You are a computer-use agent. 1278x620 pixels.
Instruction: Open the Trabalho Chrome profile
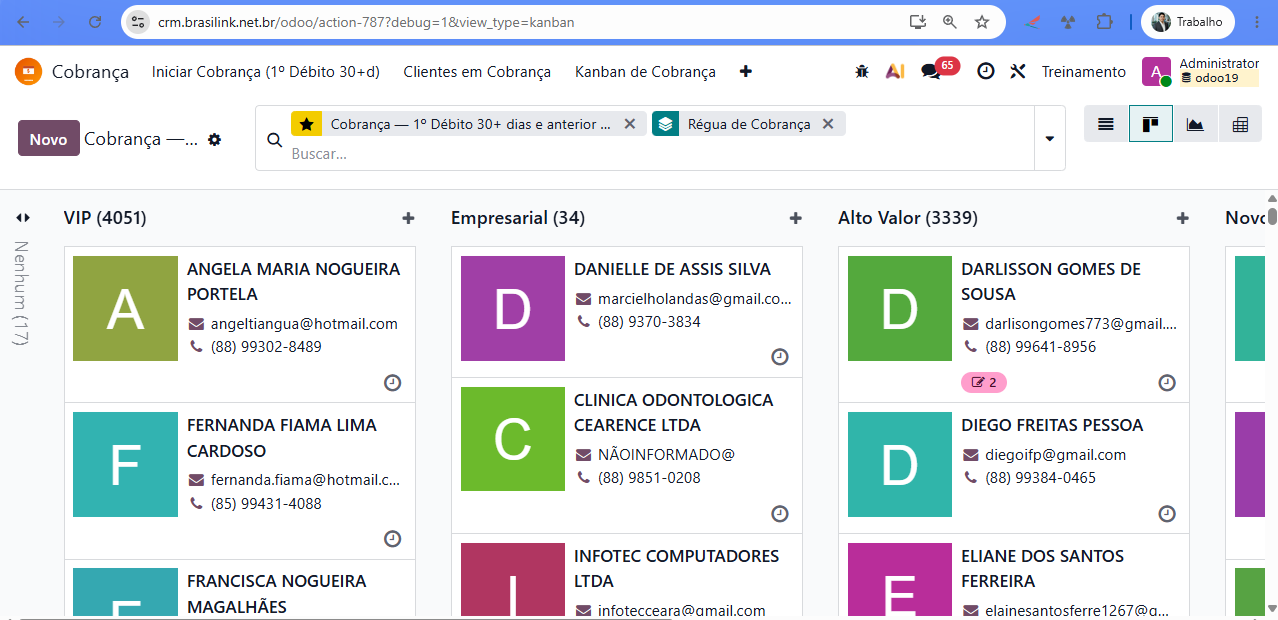[1188, 22]
